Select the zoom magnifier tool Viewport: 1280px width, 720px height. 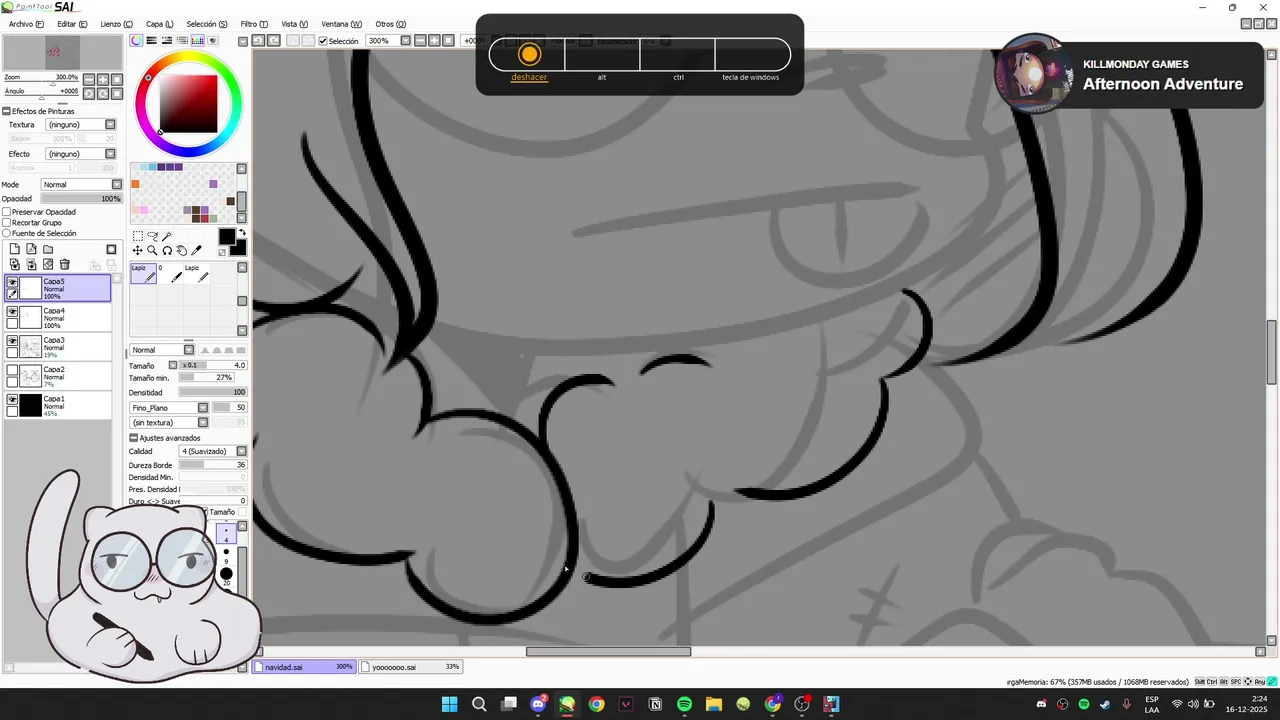pos(152,251)
